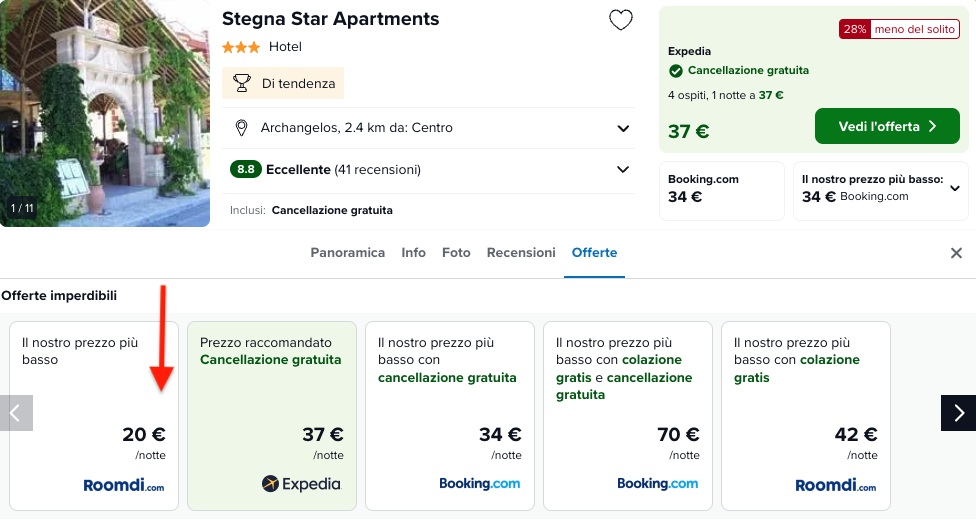
Task: Close the offers panel
Action: click(x=956, y=253)
